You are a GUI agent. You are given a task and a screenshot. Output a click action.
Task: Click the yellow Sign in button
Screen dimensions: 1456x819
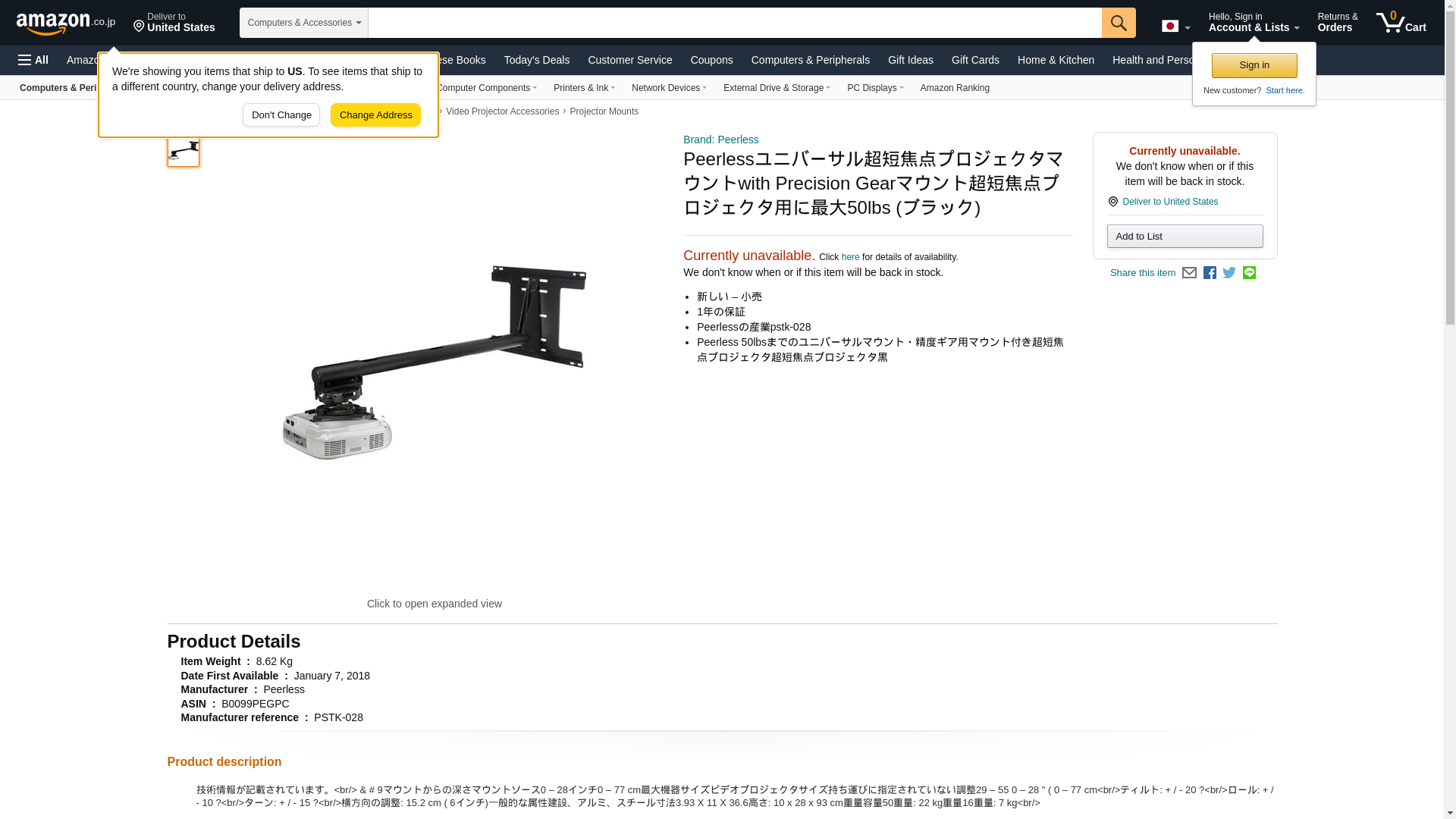click(x=1254, y=65)
